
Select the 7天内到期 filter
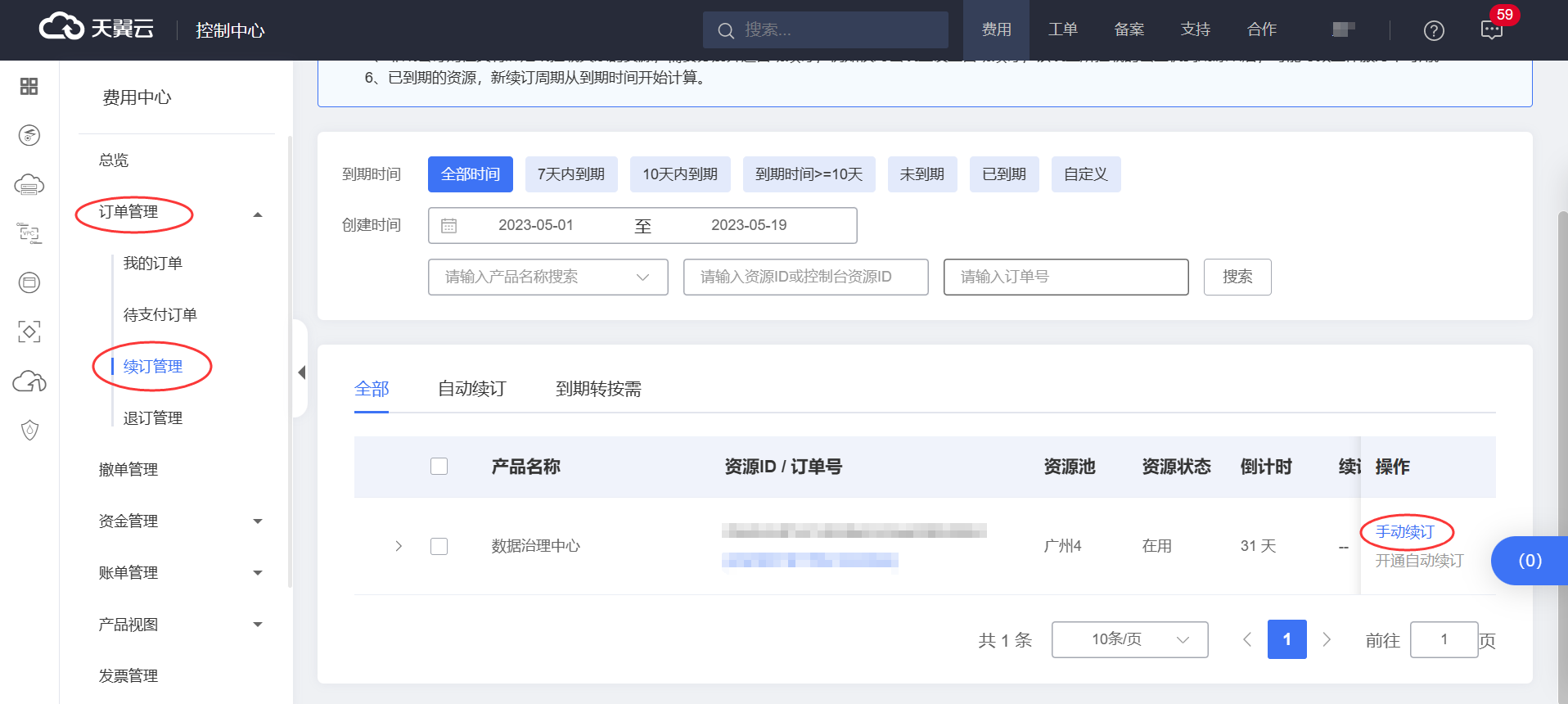click(570, 174)
